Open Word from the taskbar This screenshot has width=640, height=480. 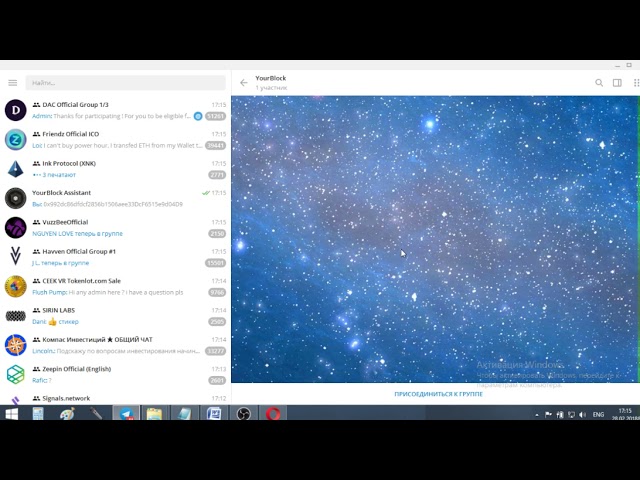(214, 413)
